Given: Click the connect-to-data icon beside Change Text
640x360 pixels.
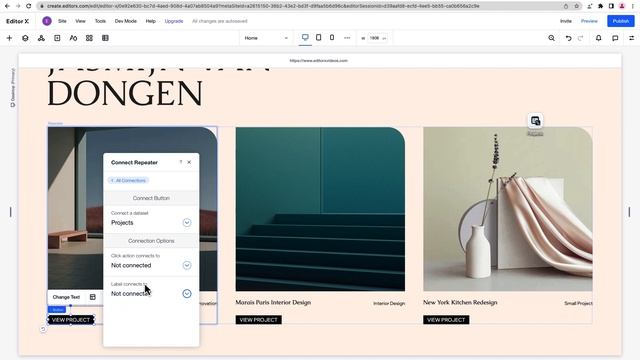Looking at the screenshot, I should point(93,297).
